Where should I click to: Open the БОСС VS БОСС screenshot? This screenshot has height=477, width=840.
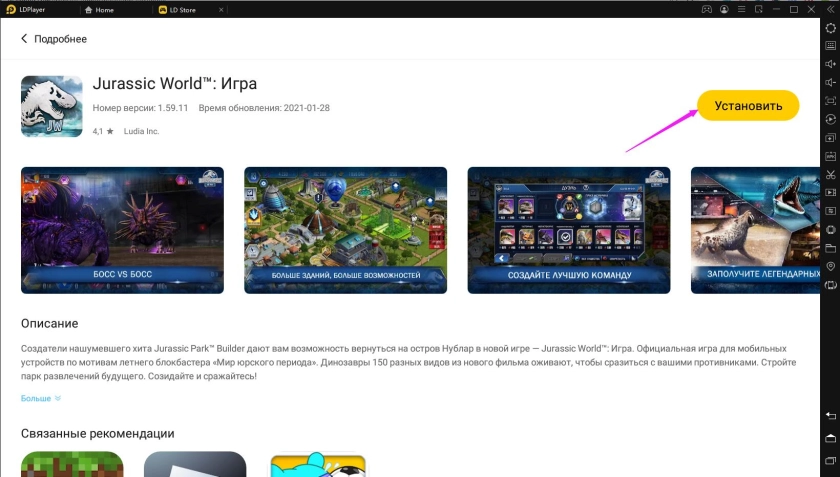click(x=122, y=230)
